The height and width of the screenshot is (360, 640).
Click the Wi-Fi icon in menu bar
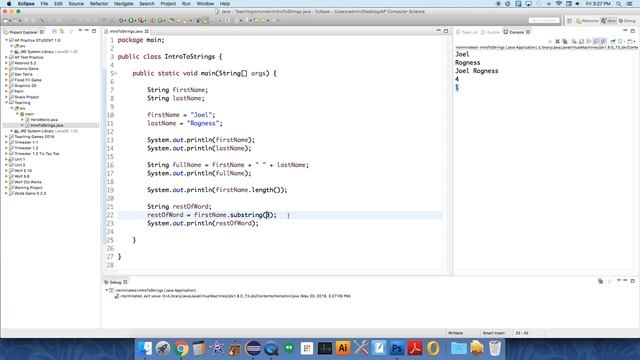pyautogui.click(x=558, y=4)
